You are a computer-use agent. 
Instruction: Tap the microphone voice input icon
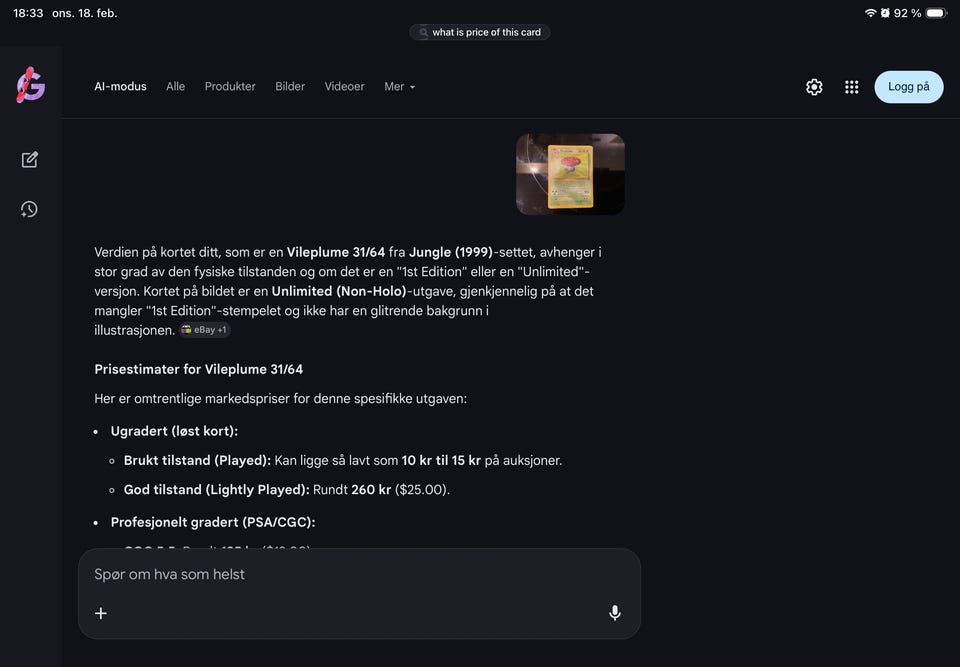[615, 613]
